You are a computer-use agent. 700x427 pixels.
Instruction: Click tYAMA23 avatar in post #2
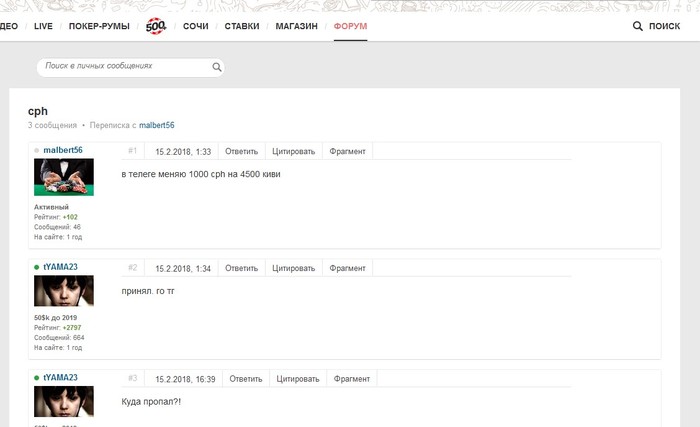click(x=64, y=291)
